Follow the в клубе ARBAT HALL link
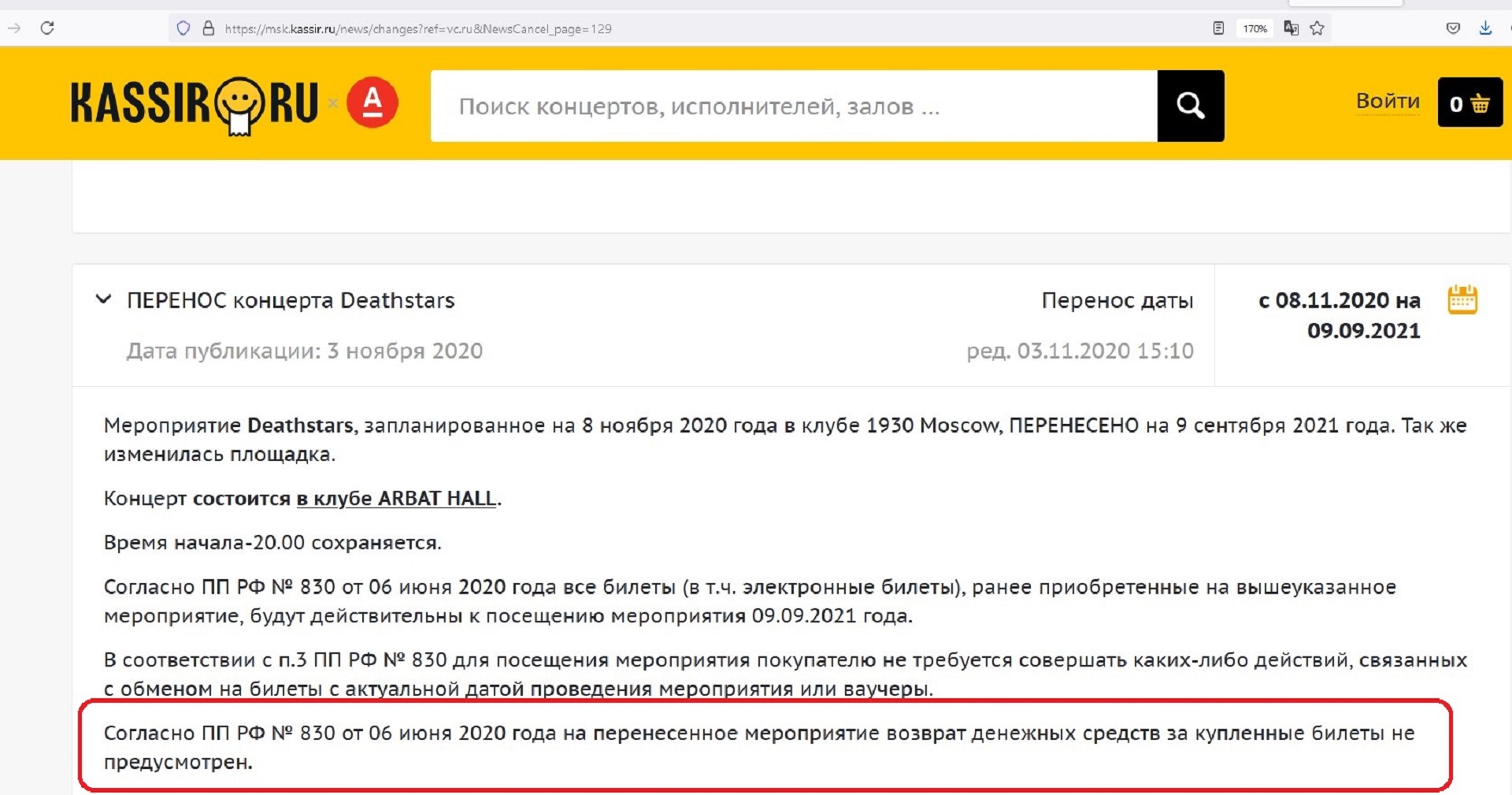The height and width of the screenshot is (795, 1512). [396, 499]
